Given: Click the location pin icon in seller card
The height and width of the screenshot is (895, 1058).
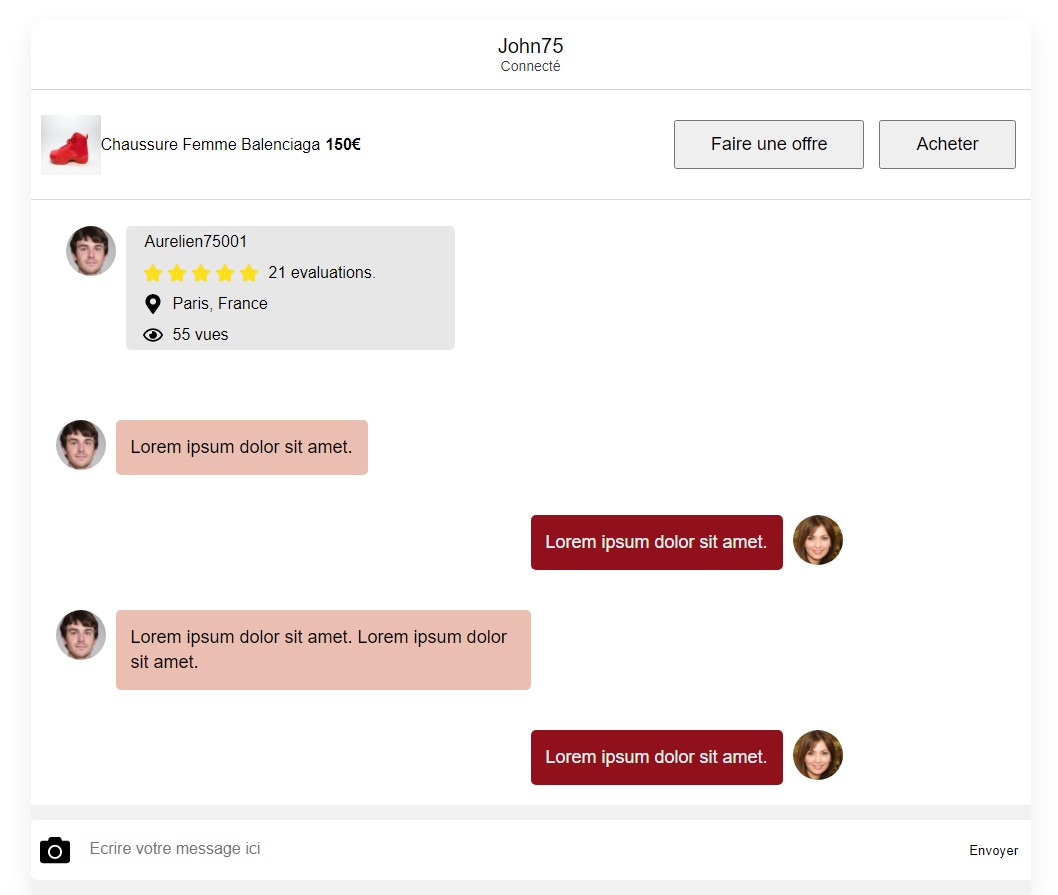Looking at the screenshot, I should (152, 303).
